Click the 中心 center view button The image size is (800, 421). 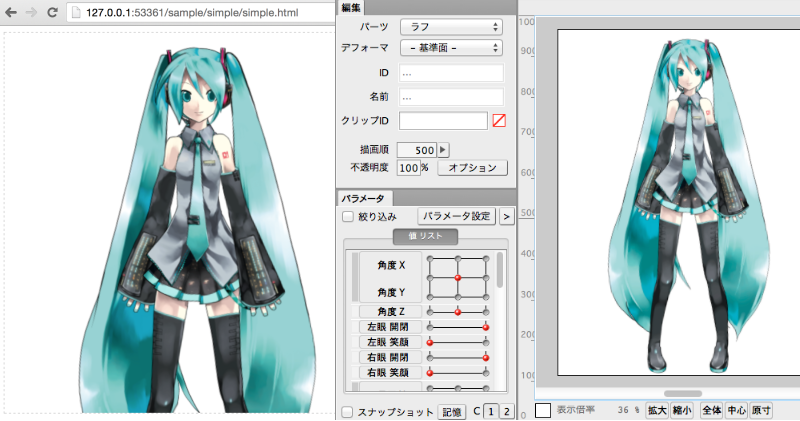coord(736,410)
